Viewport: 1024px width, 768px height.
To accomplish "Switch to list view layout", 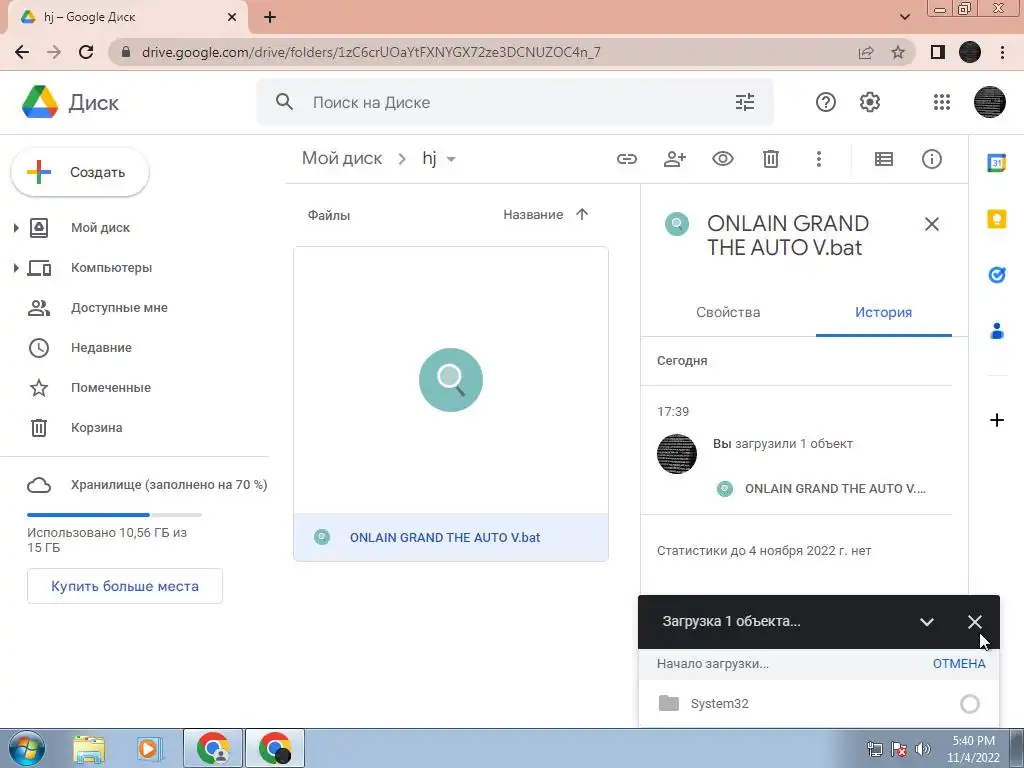I will (x=884, y=159).
